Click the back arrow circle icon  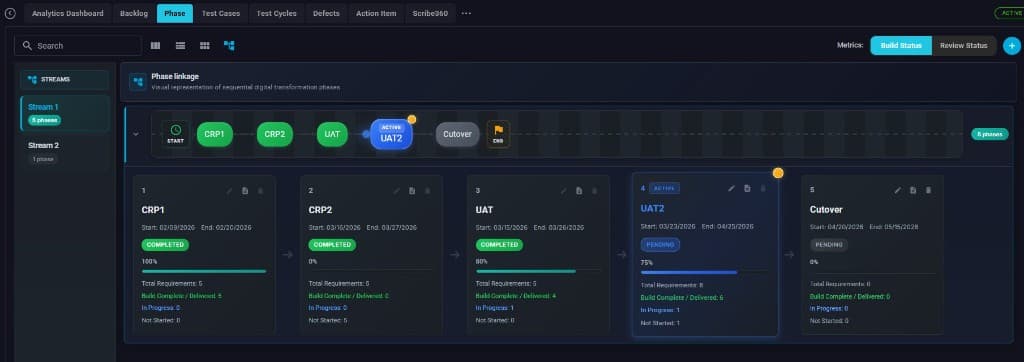click(10, 13)
